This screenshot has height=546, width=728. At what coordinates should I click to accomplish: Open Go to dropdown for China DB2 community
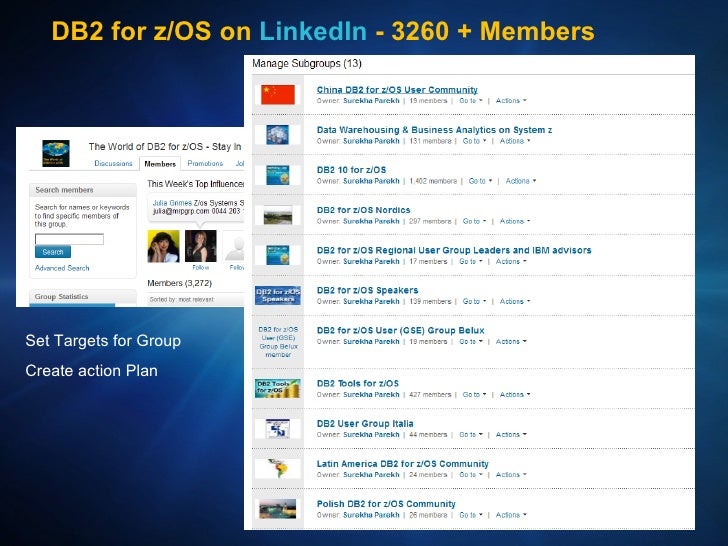(471, 101)
